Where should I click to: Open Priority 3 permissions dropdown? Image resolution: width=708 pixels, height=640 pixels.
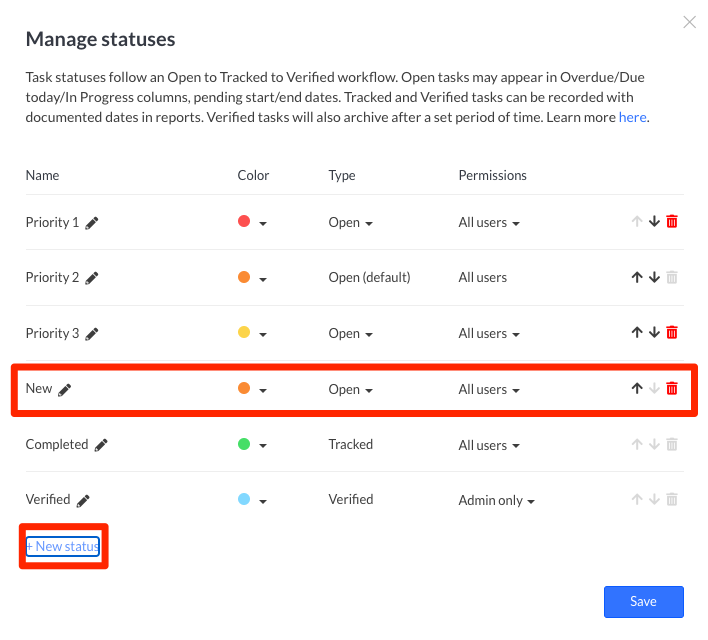[489, 334]
